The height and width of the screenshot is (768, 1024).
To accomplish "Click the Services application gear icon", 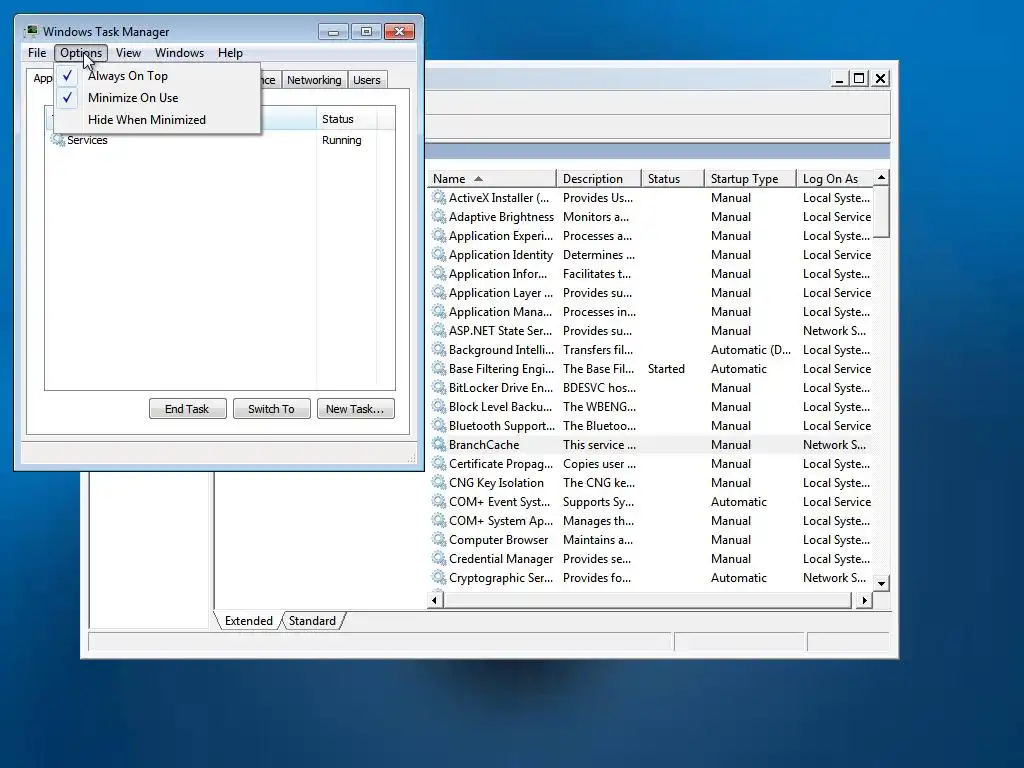I will pos(57,140).
